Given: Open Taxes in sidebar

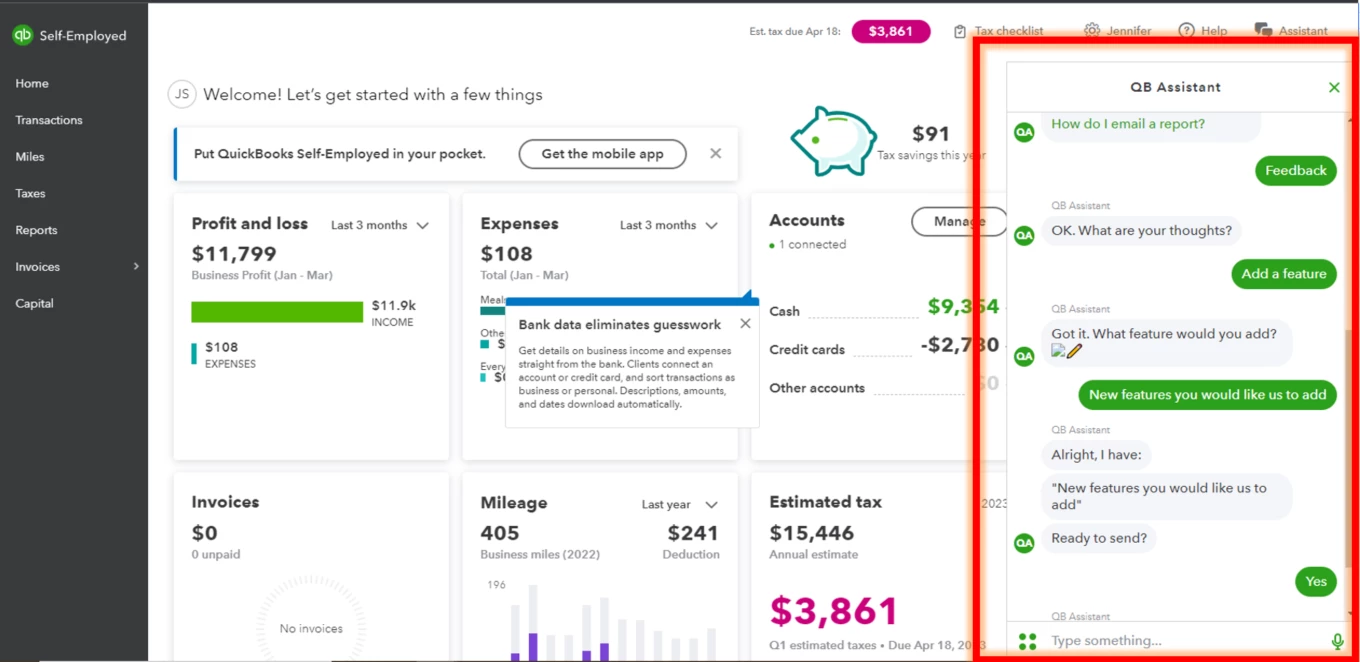Looking at the screenshot, I should pyautogui.click(x=30, y=194).
